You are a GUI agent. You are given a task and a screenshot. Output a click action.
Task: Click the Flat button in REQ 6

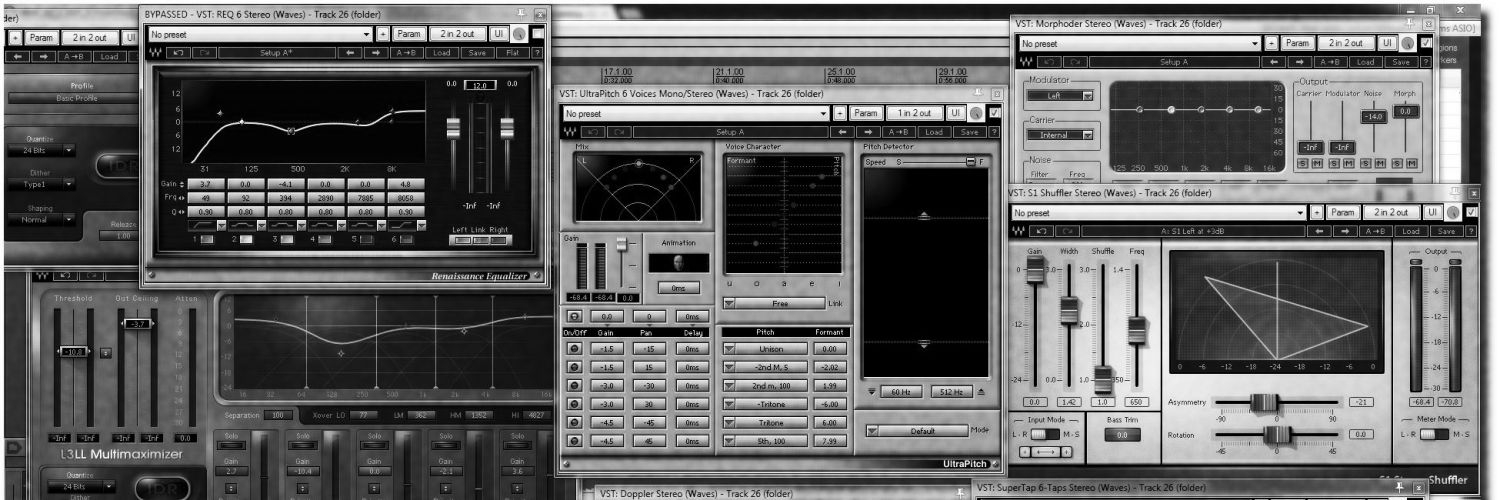[x=511, y=53]
